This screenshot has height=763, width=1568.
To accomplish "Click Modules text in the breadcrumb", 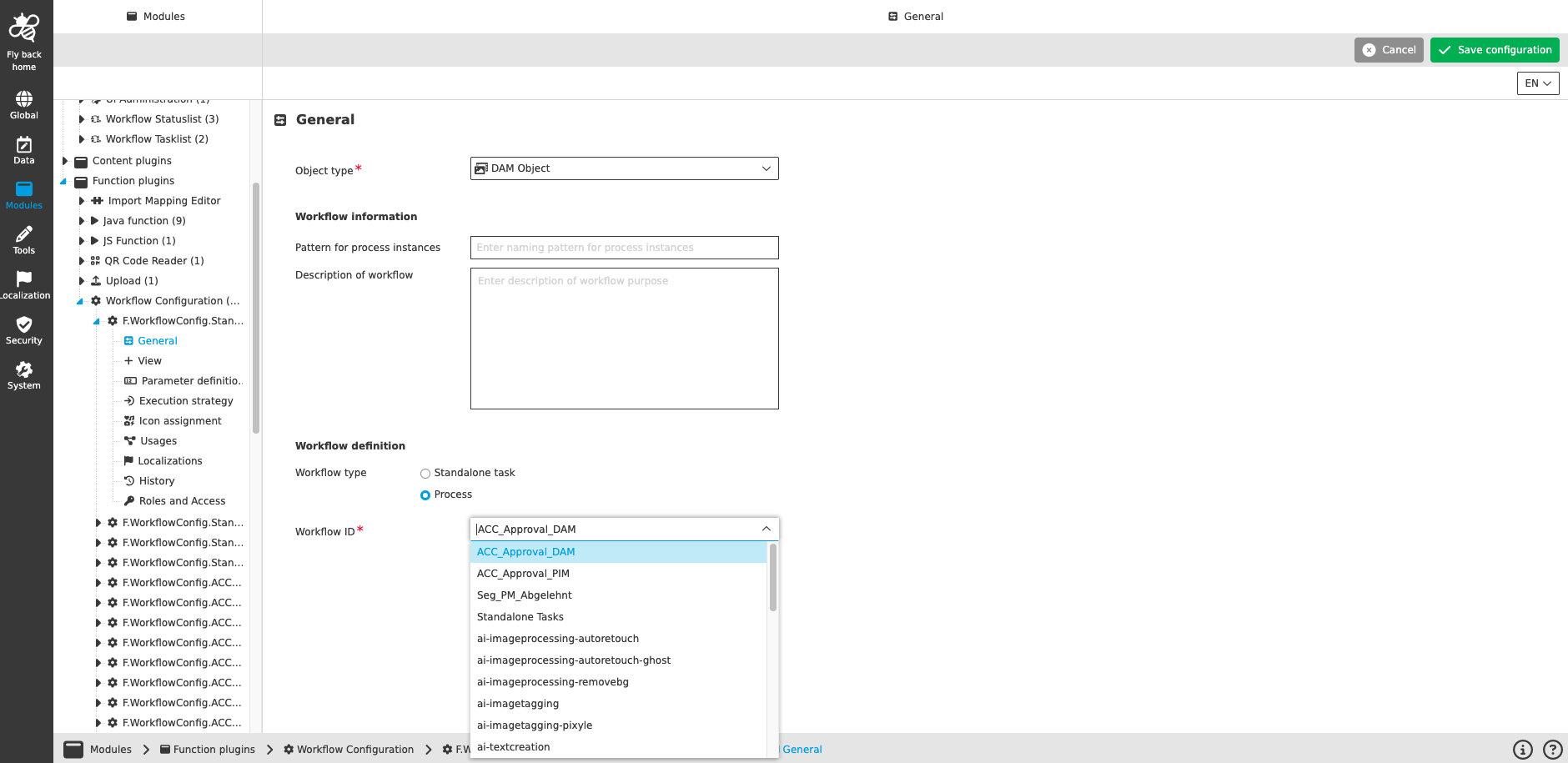I will coord(111,750).
